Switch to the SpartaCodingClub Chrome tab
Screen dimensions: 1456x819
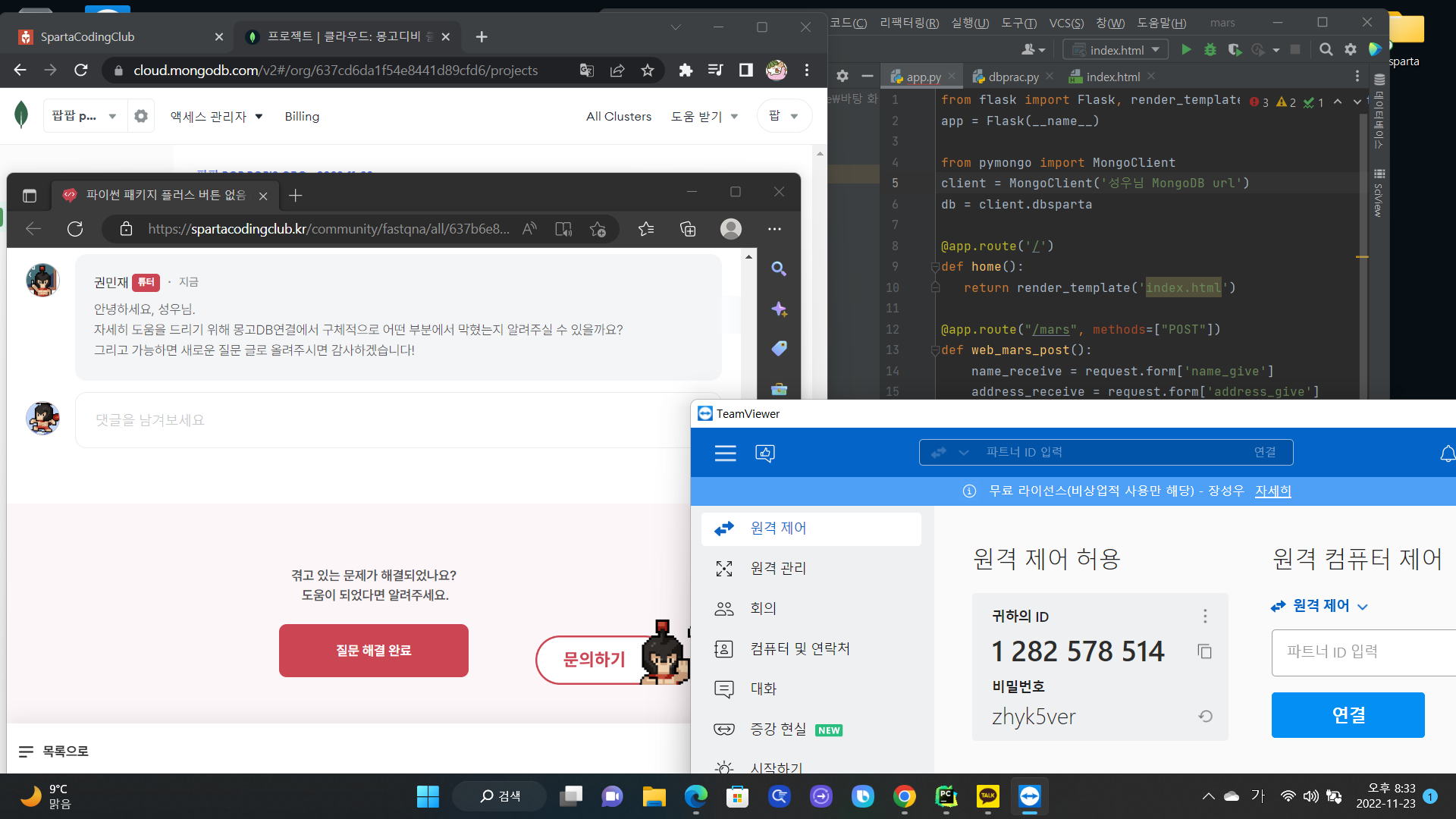[x=121, y=36]
